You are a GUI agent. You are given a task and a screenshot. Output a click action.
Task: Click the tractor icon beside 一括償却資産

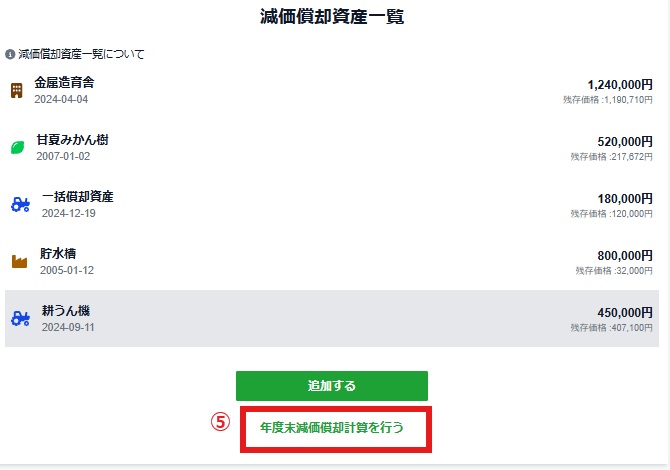pyautogui.click(x=20, y=204)
